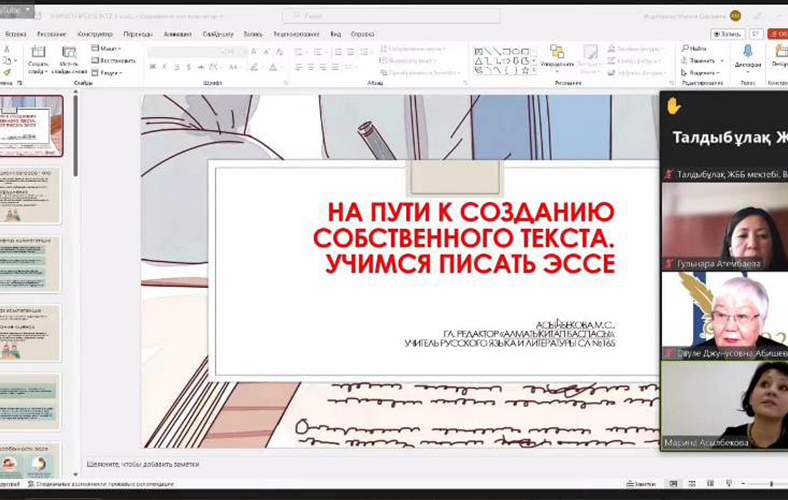Click the Создать слайд (New Slide) icon
The height and width of the screenshot is (500, 788).
(38, 53)
